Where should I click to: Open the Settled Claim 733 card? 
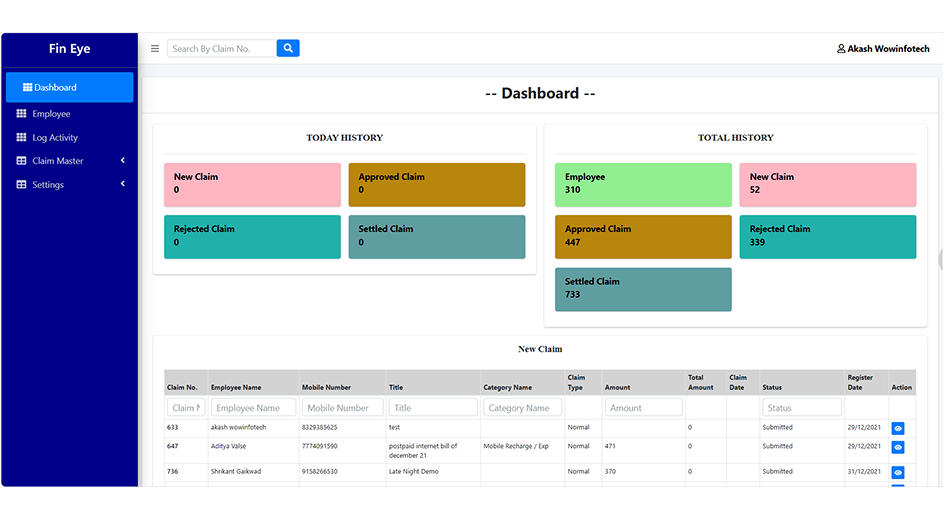[x=643, y=290]
